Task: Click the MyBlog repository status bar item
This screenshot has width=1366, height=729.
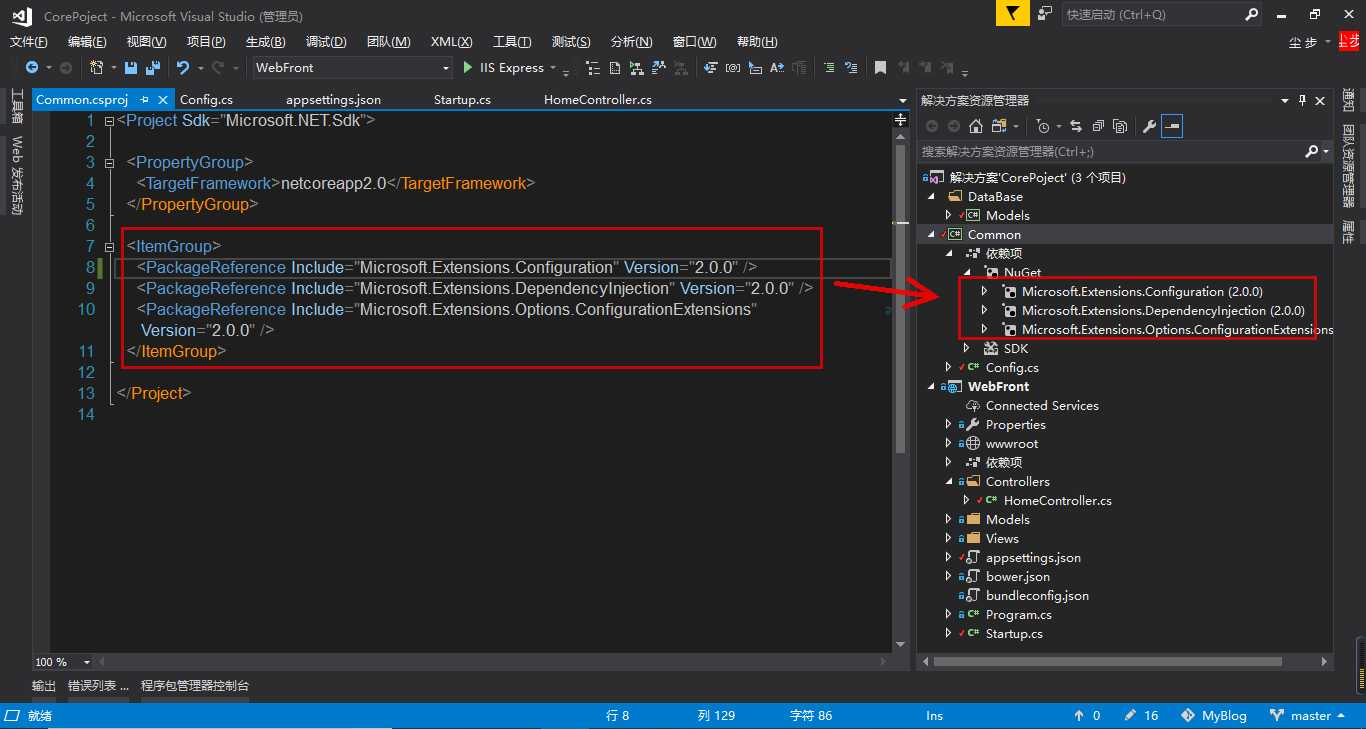Action: pos(1214,716)
